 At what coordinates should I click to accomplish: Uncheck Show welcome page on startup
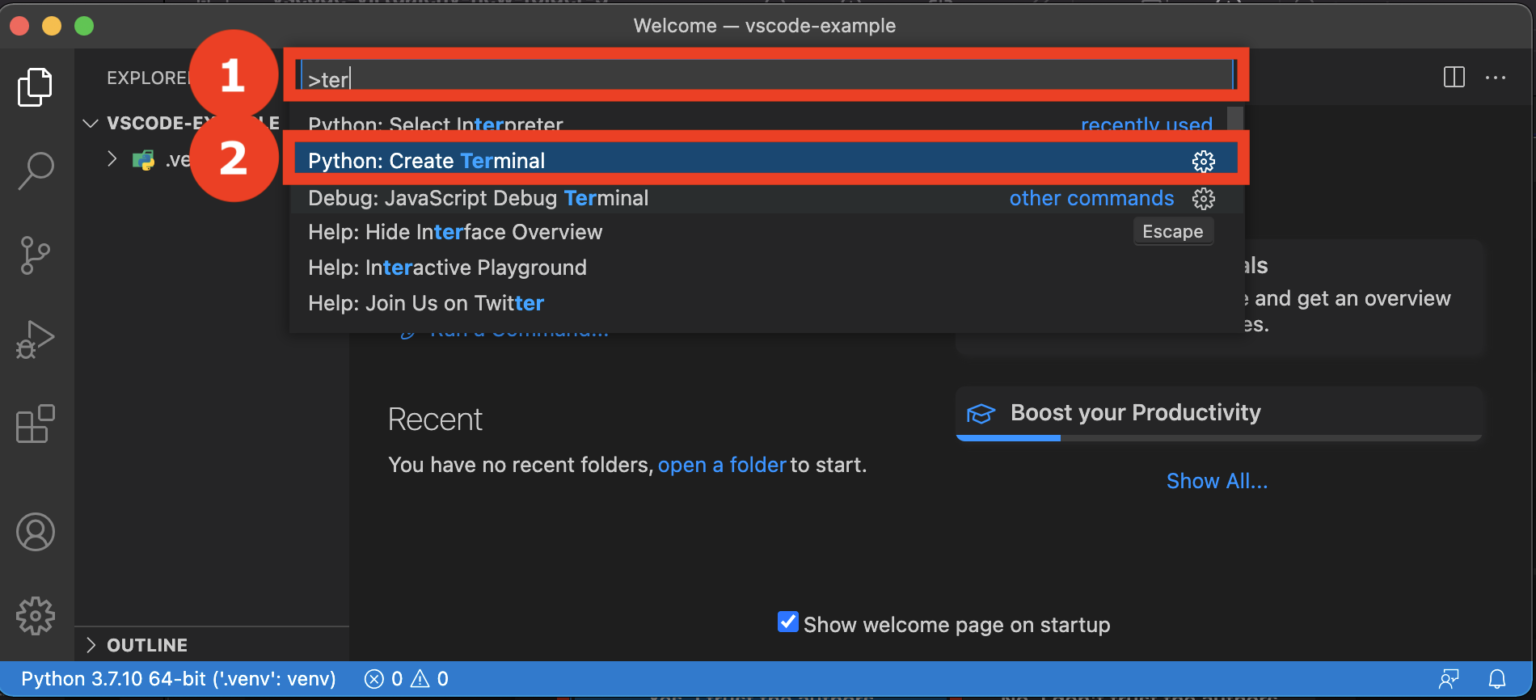pyautogui.click(x=788, y=623)
